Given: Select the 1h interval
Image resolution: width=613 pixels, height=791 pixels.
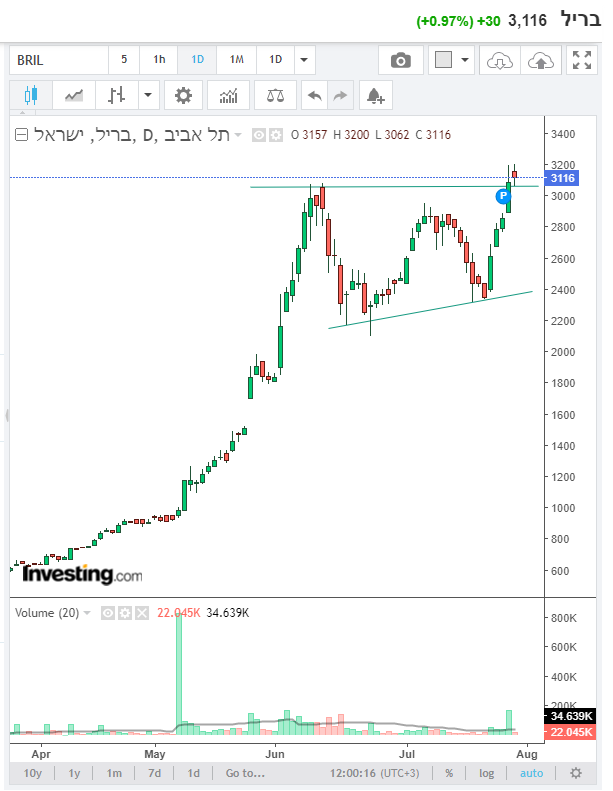Looking at the screenshot, I should click(x=159, y=60).
